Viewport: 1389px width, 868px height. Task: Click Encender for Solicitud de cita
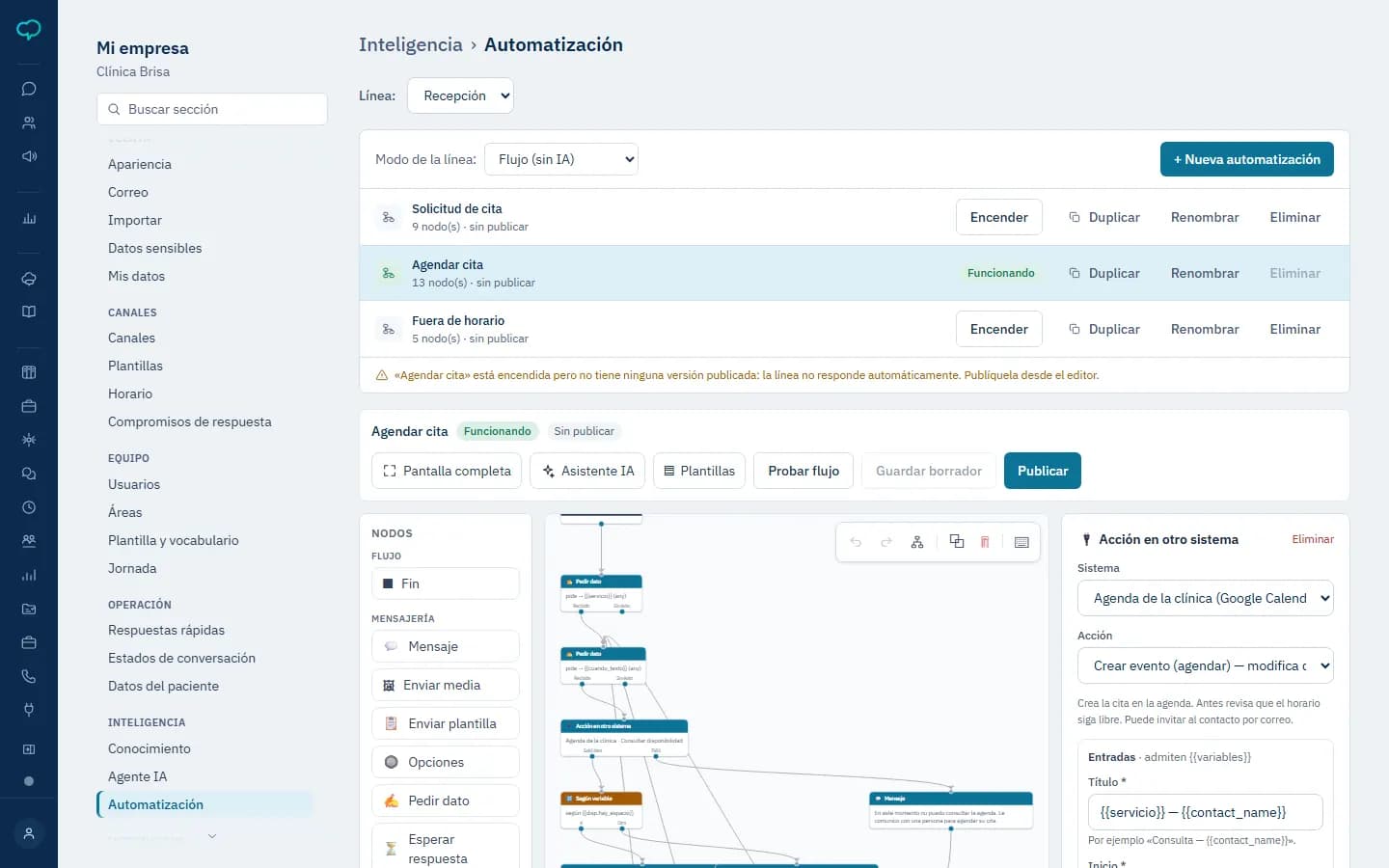coord(999,217)
